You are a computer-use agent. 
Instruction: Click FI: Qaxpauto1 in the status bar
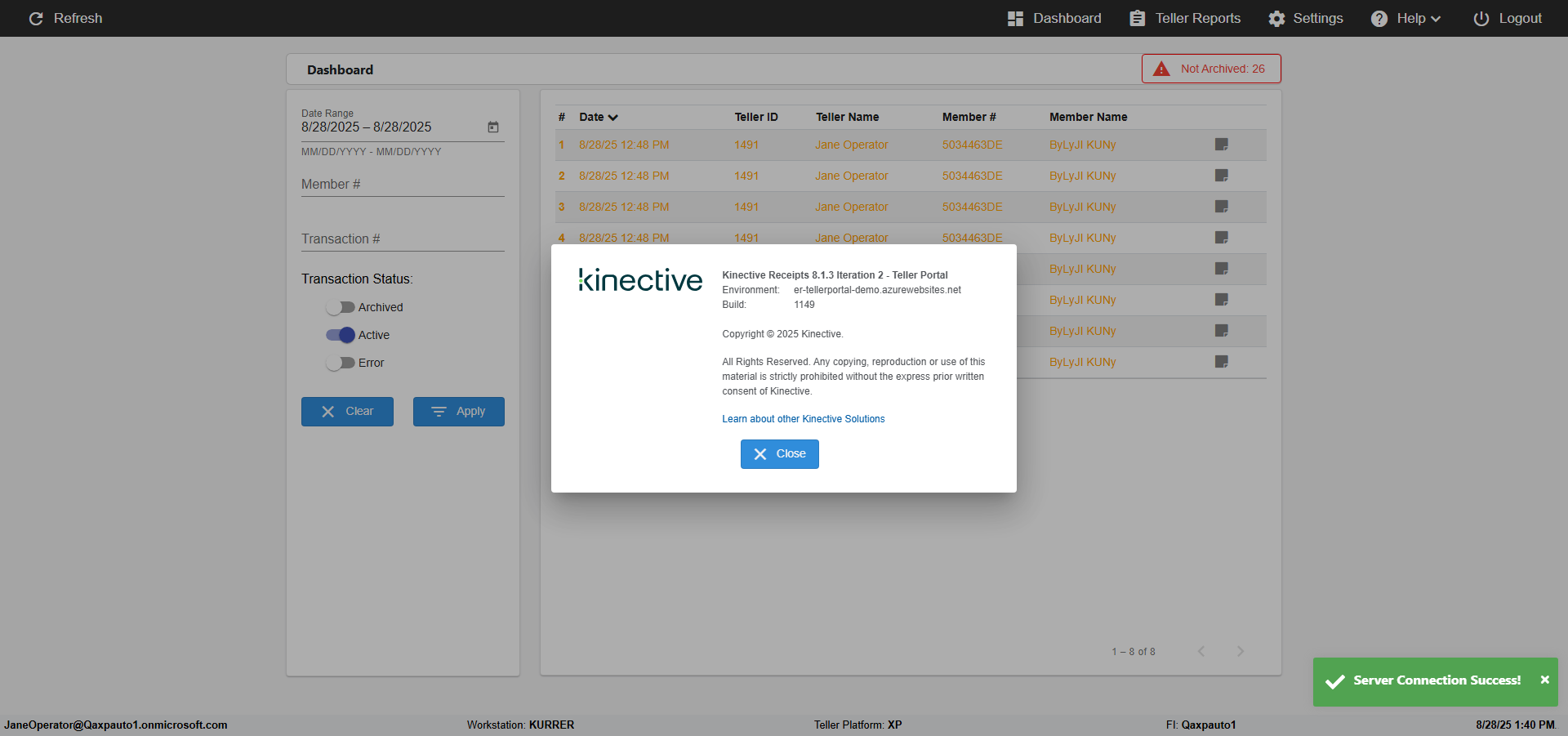tap(1200, 725)
